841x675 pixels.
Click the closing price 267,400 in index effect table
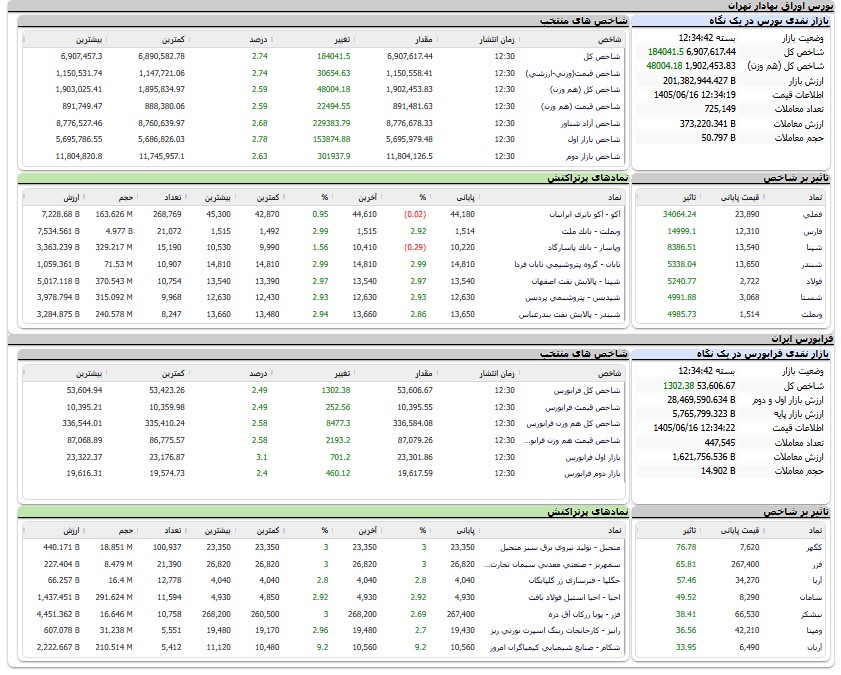tap(745, 564)
